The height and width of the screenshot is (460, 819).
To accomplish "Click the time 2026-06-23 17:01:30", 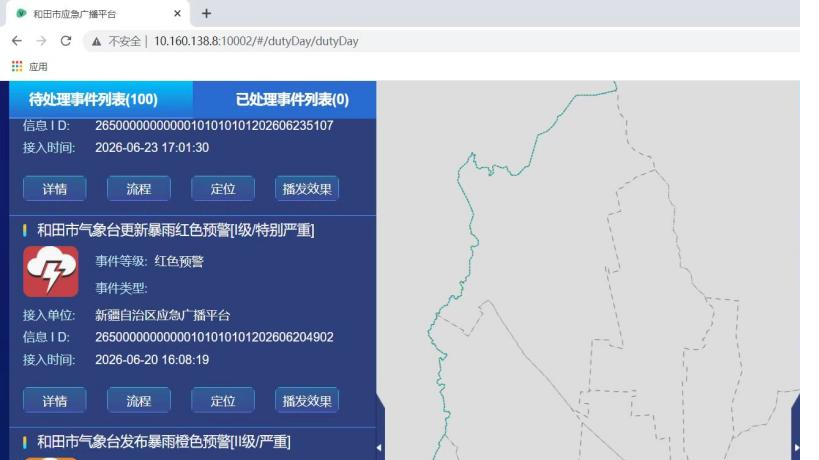I will coord(152,148).
